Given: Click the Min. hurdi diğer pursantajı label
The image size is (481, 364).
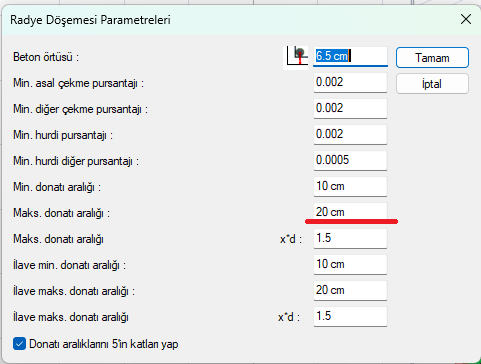Looking at the screenshot, I should (76, 161).
